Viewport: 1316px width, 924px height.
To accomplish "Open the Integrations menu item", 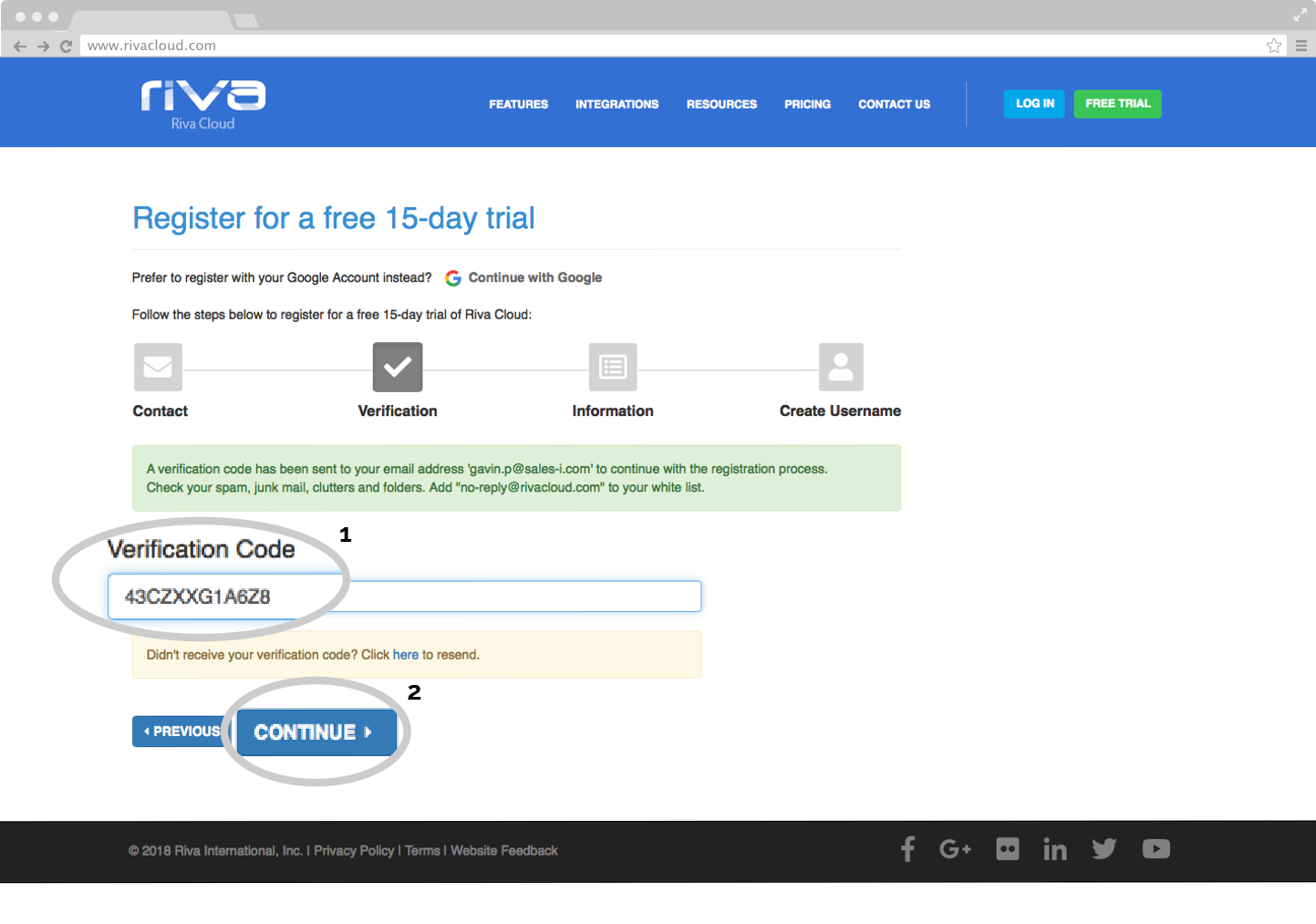I will click(x=617, y=104).
